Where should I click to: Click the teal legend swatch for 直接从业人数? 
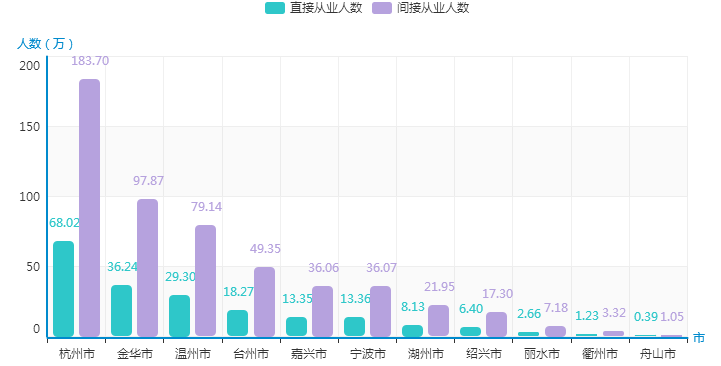[275, 8]
